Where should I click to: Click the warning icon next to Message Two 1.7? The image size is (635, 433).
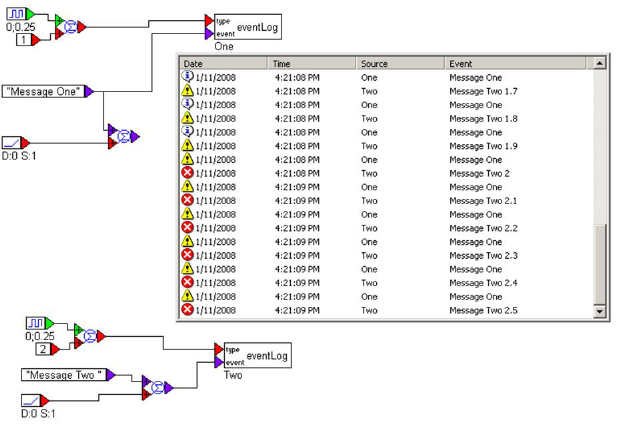(187, 90)
